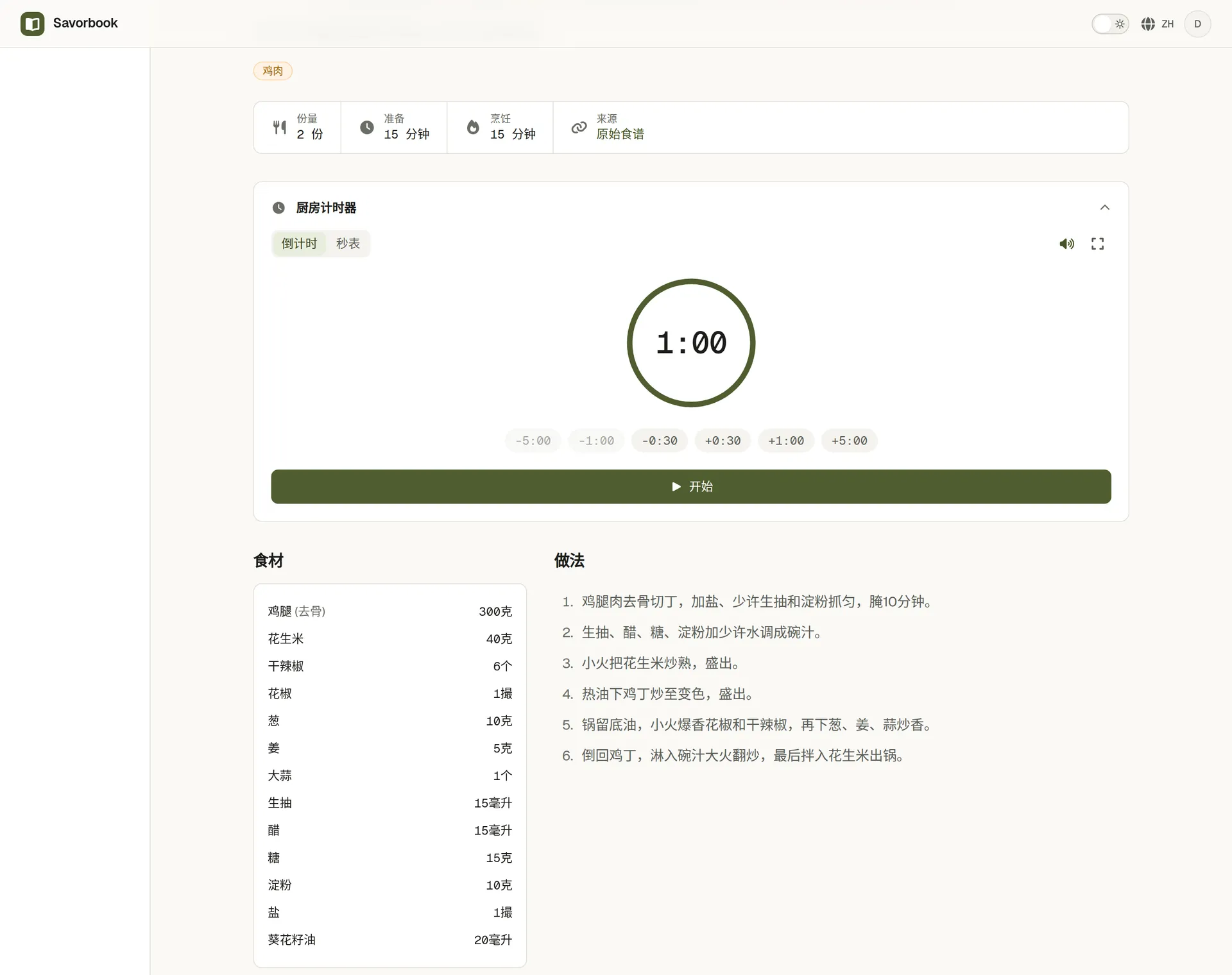Select ingredient row 葵花籽油
The height and width of the screenshot is (975, 1232).
(x=390, y=940)
